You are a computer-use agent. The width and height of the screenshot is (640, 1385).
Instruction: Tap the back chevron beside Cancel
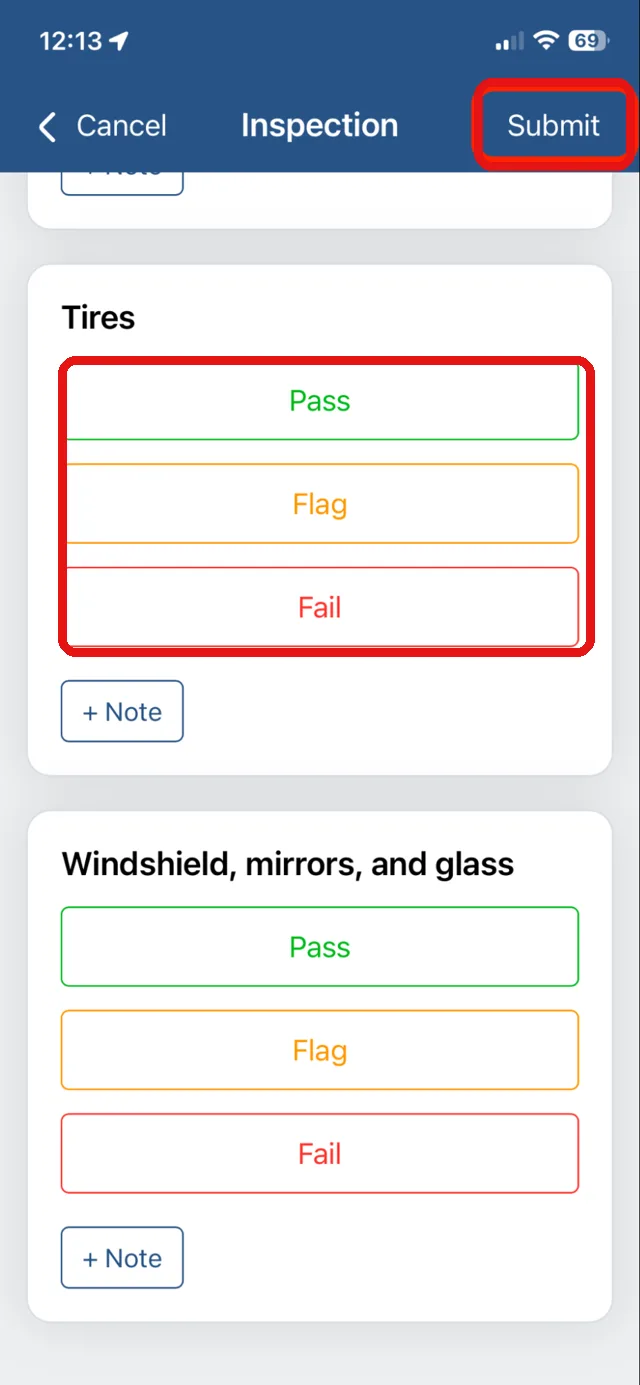pyautogui.click(x=47, y=127)
